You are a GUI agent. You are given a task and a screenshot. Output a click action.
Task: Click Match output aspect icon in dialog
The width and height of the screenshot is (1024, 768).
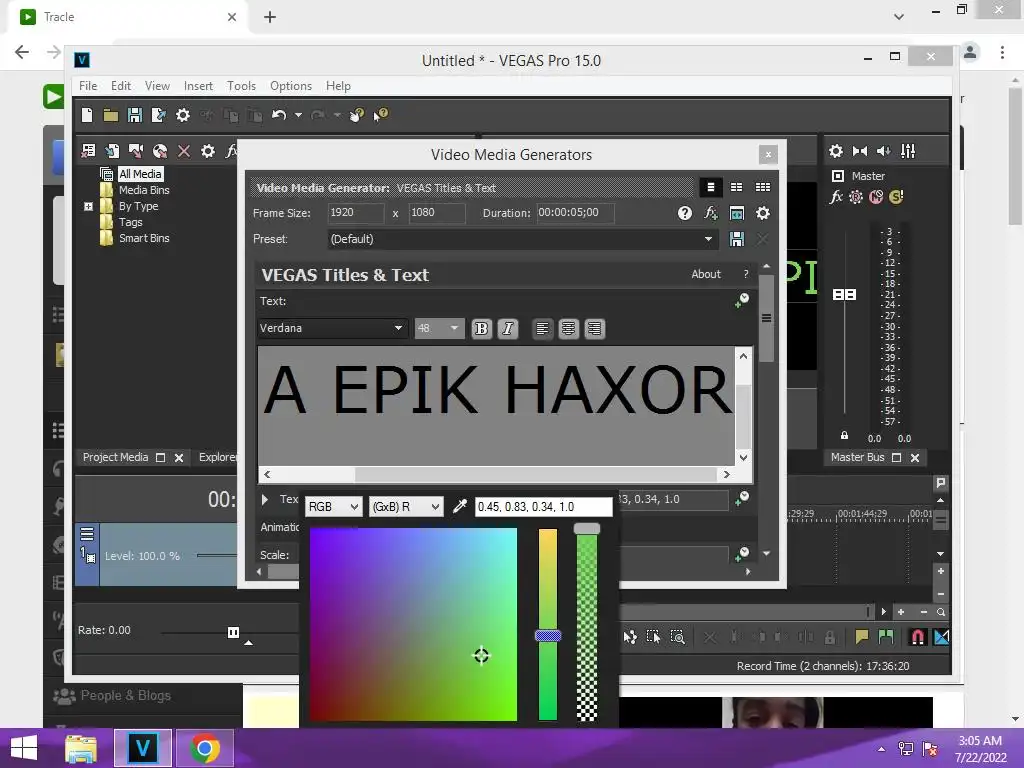click(737, 213)
